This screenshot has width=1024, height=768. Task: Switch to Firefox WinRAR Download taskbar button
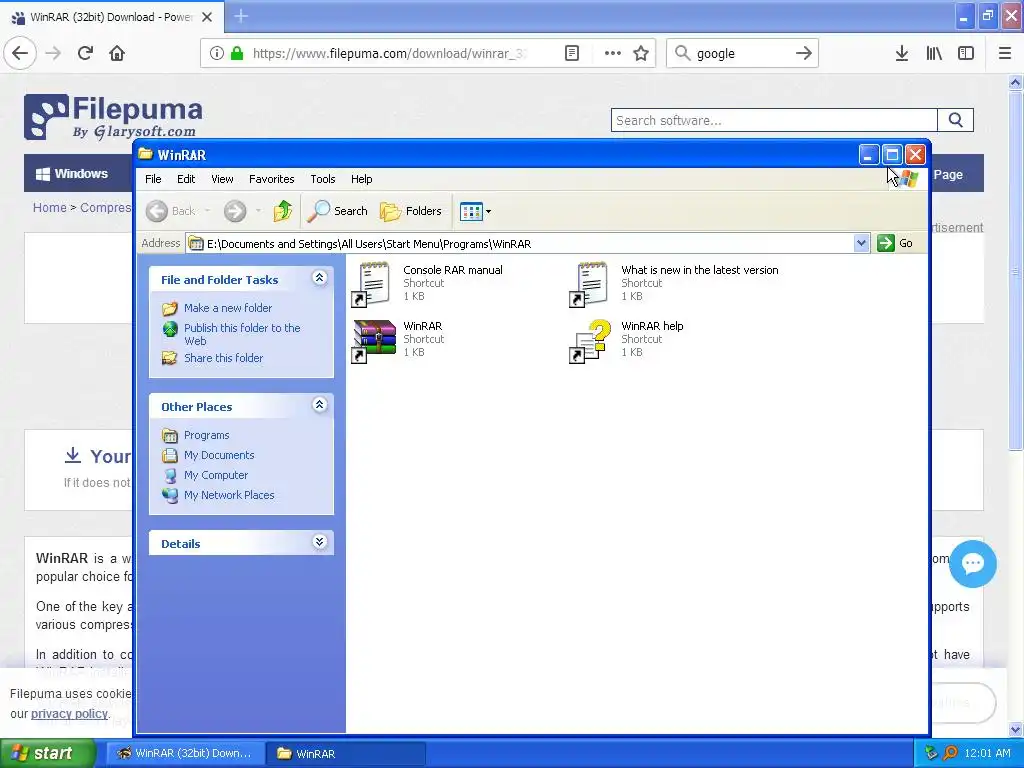[x=185, y=753]
